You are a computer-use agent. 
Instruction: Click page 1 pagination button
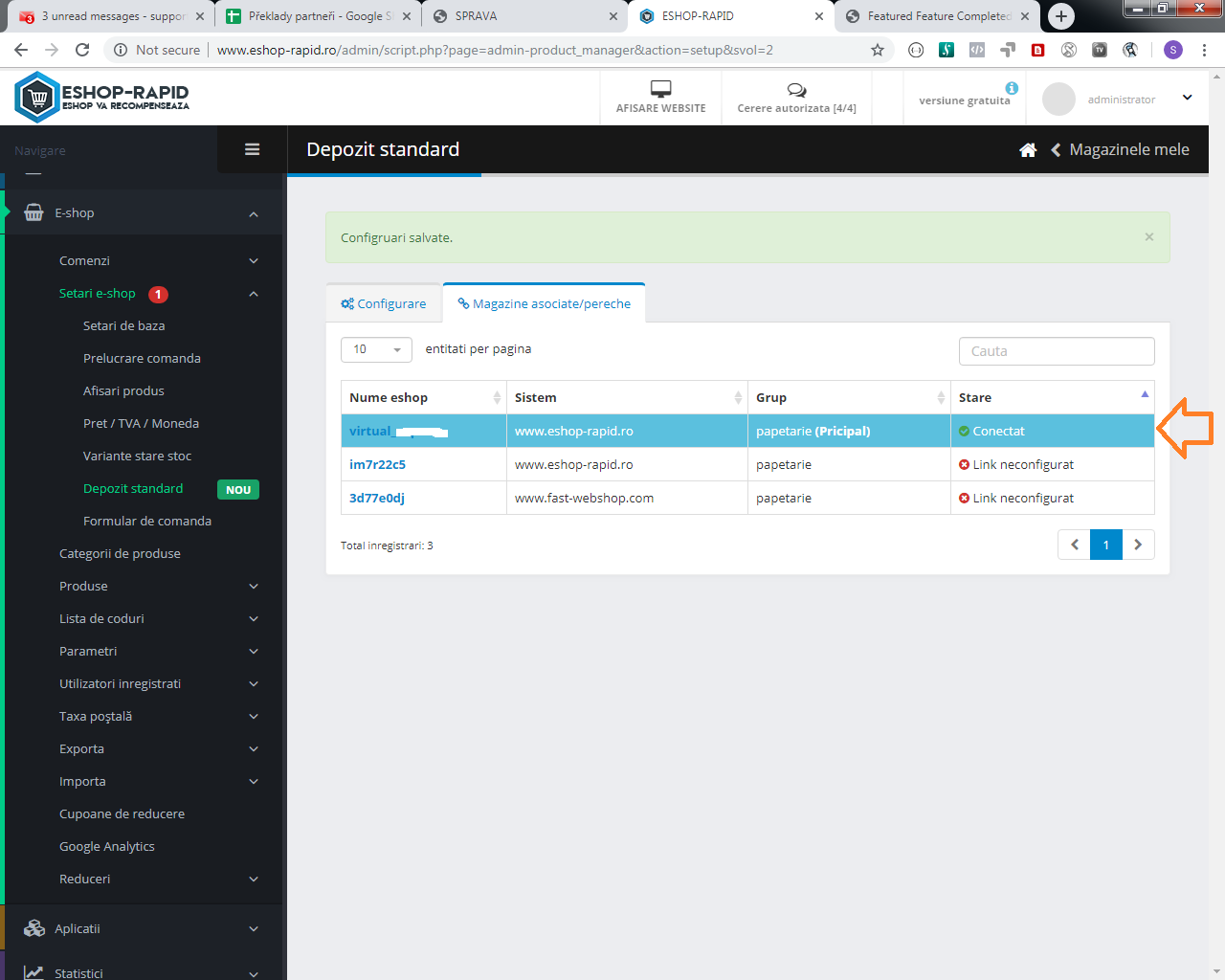[1106, 545]
